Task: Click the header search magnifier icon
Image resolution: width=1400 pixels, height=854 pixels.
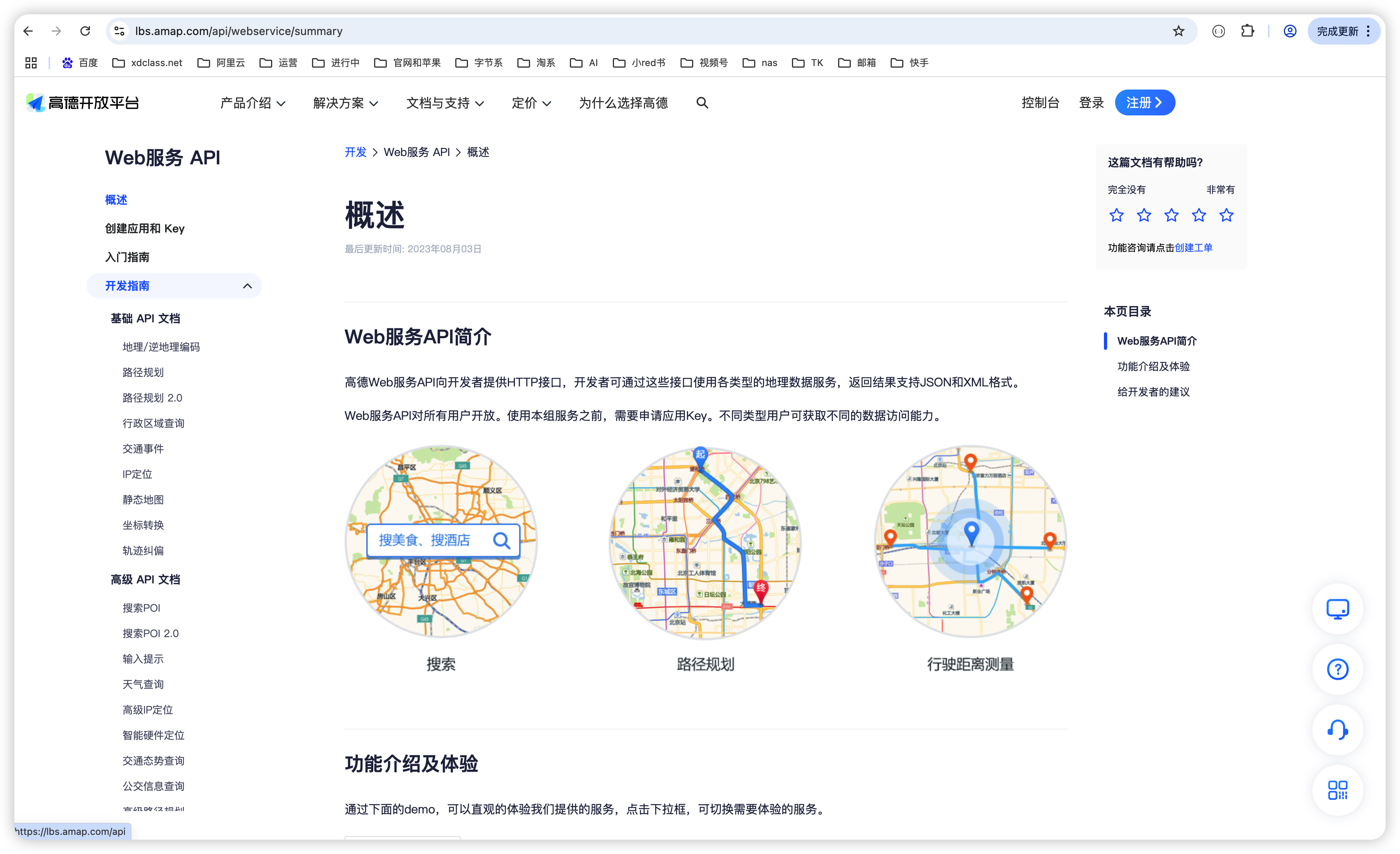Action: click(702, 103)
